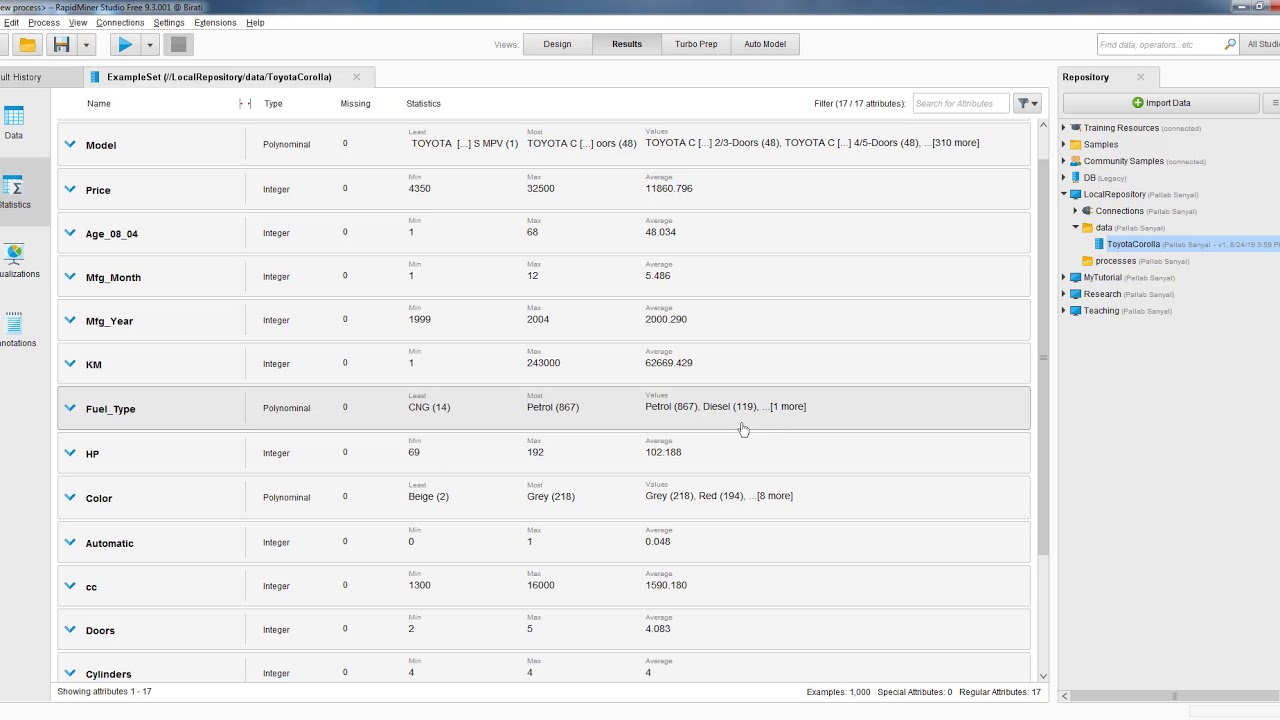Open the run options dropdown arrow
Screen dimensions: 1280x720
click(x=150, y=44)
